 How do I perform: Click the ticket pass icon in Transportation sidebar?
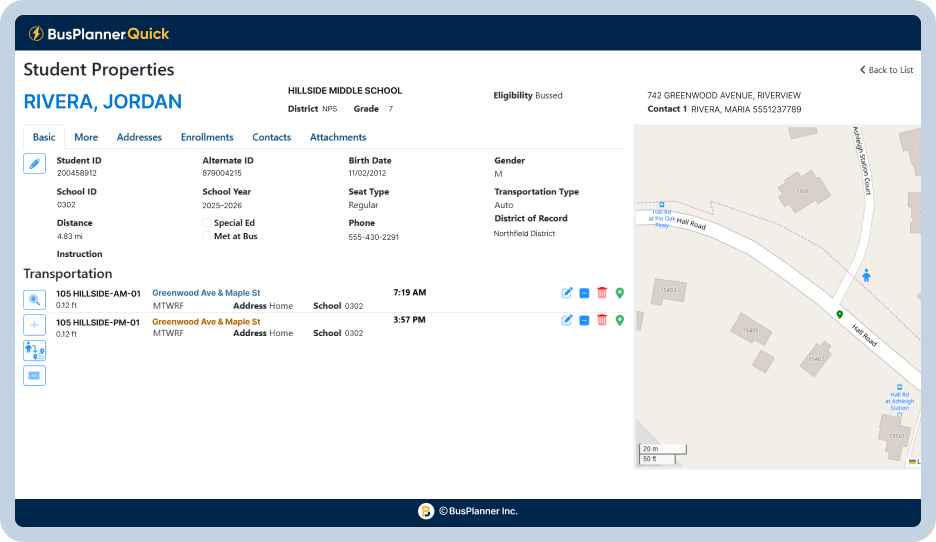coord(34,376)
